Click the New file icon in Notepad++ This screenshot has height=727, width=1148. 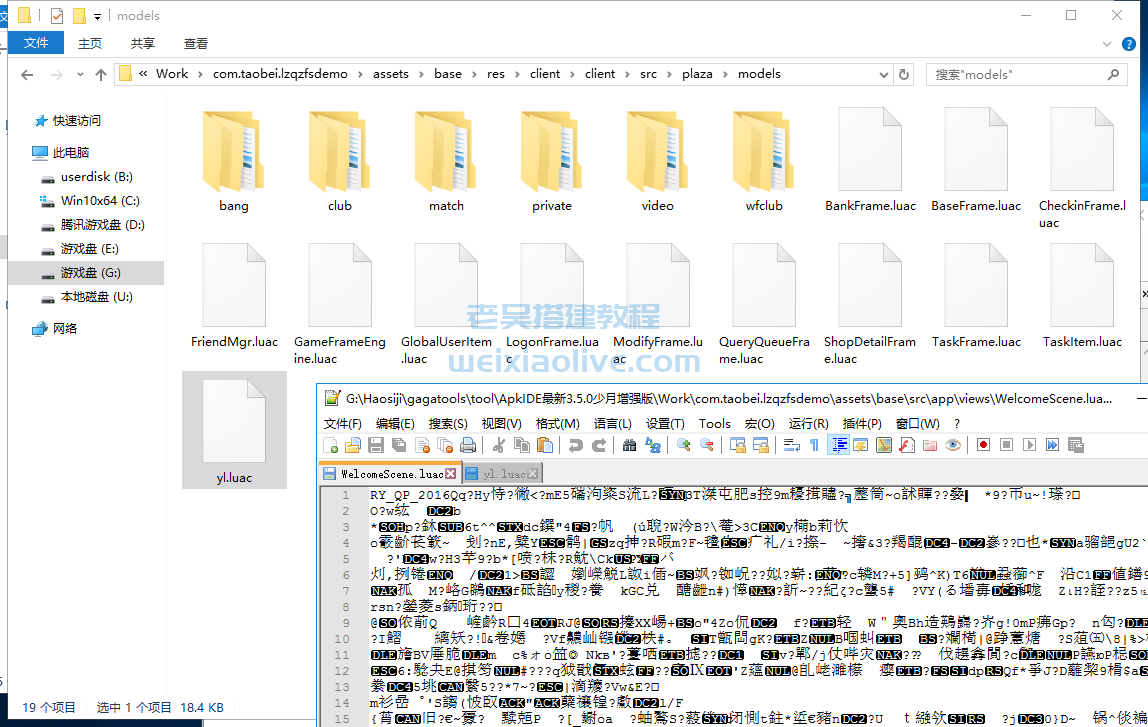[331, 445]
